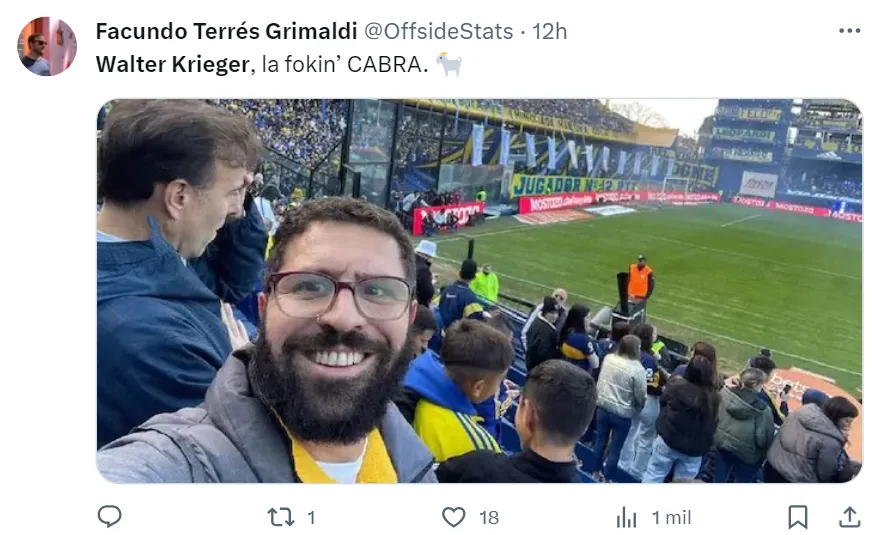Bookmark this tweet
The width and height of the screenshot is (872, 535).
coord(798,517)
